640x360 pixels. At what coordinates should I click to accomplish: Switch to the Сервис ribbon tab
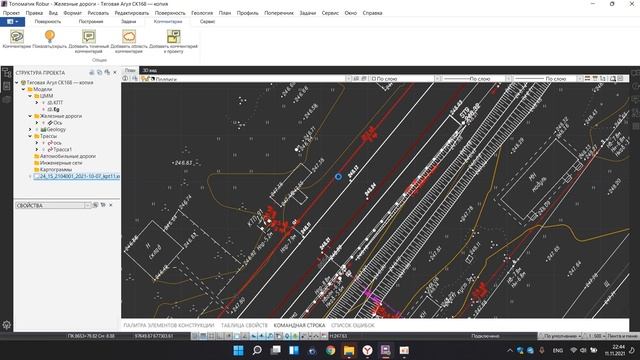207,22
